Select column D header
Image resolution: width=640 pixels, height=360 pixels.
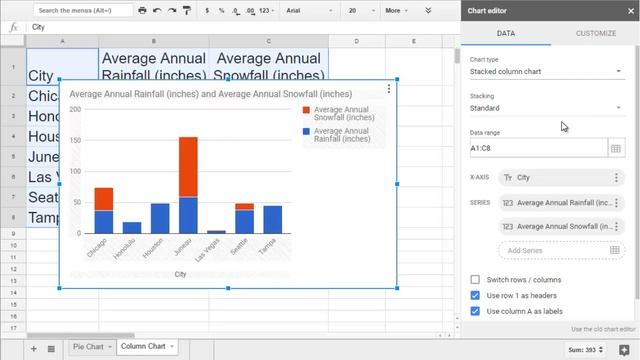pyautogui.click(x=357, y=41)
